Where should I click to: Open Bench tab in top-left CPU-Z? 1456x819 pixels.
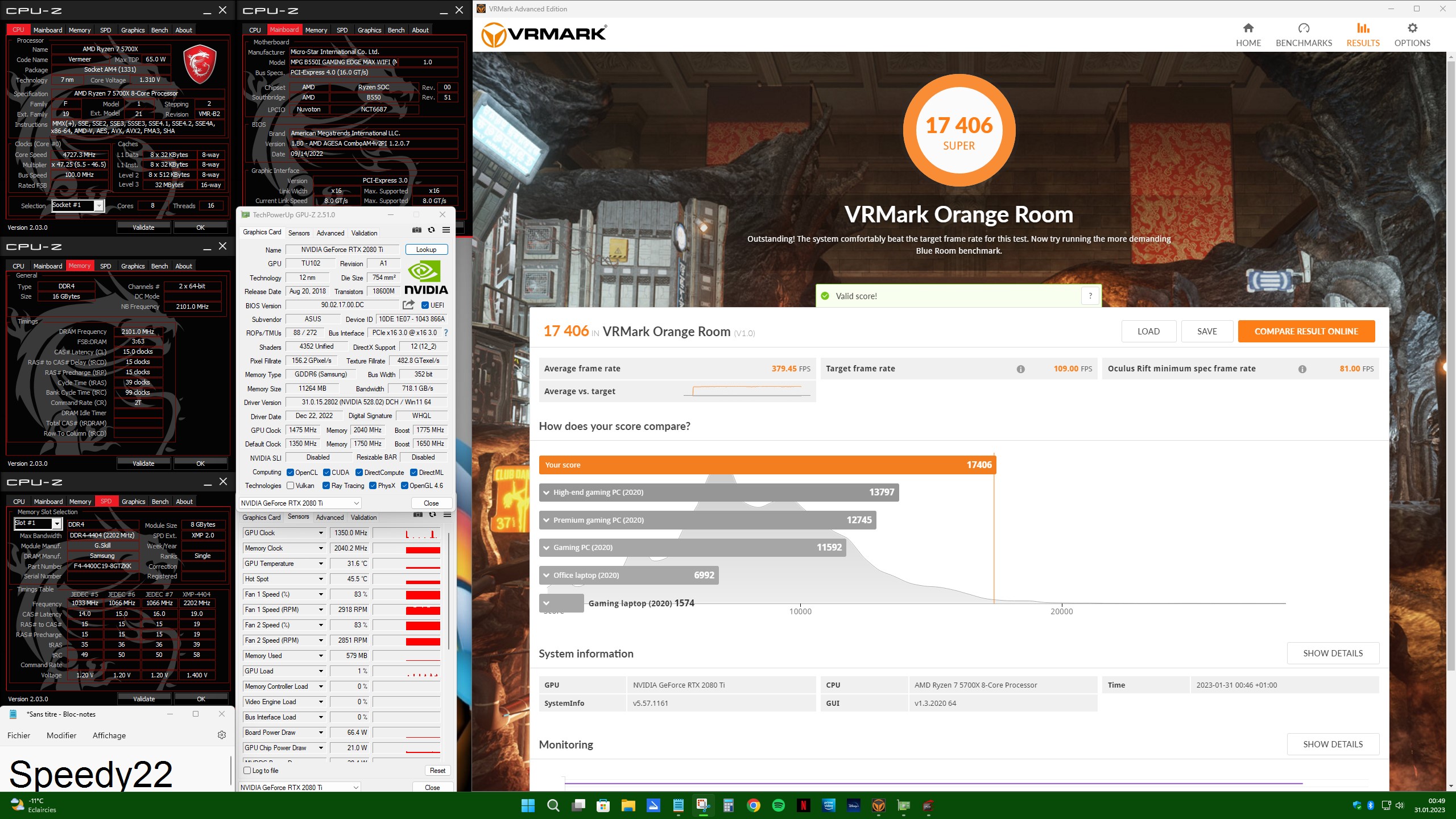pyautogui.click(x=160, y=30)
